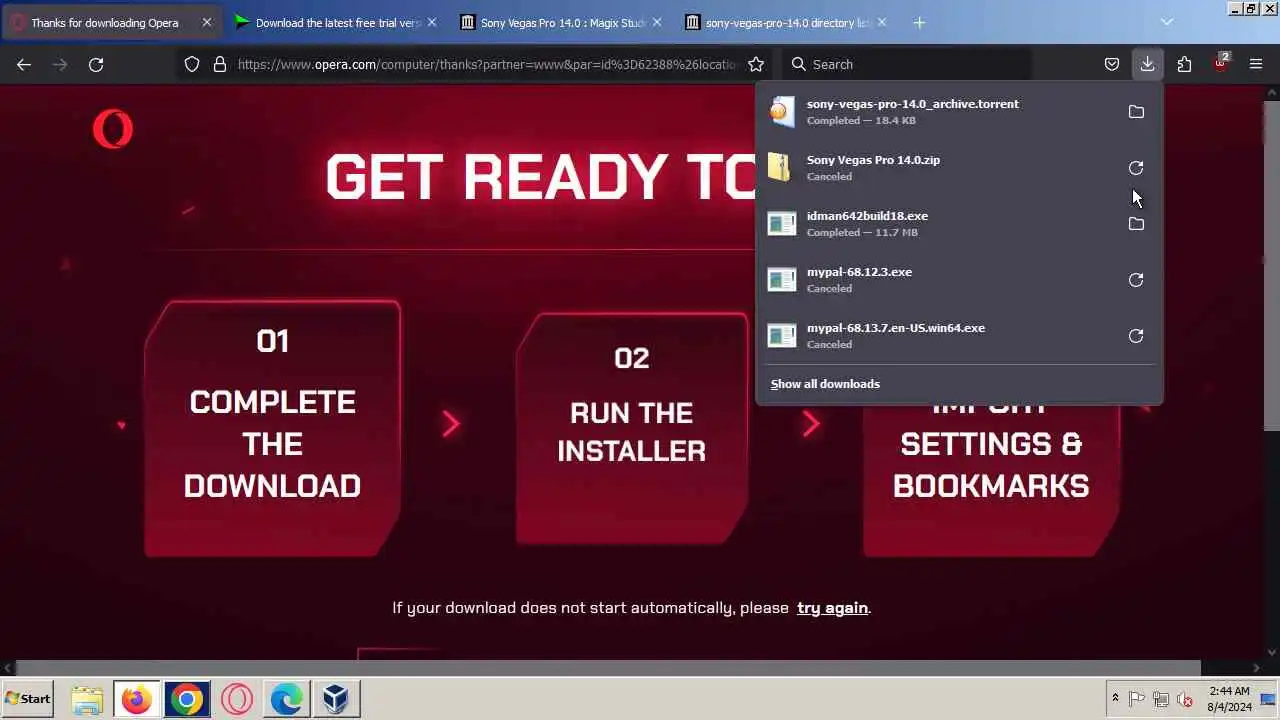Image resolution: width=1280 pixels, height=720 pixels.
Task: Open the Extensions puzzle icon
Action: pyautogui.click(x=1184, y=64)
